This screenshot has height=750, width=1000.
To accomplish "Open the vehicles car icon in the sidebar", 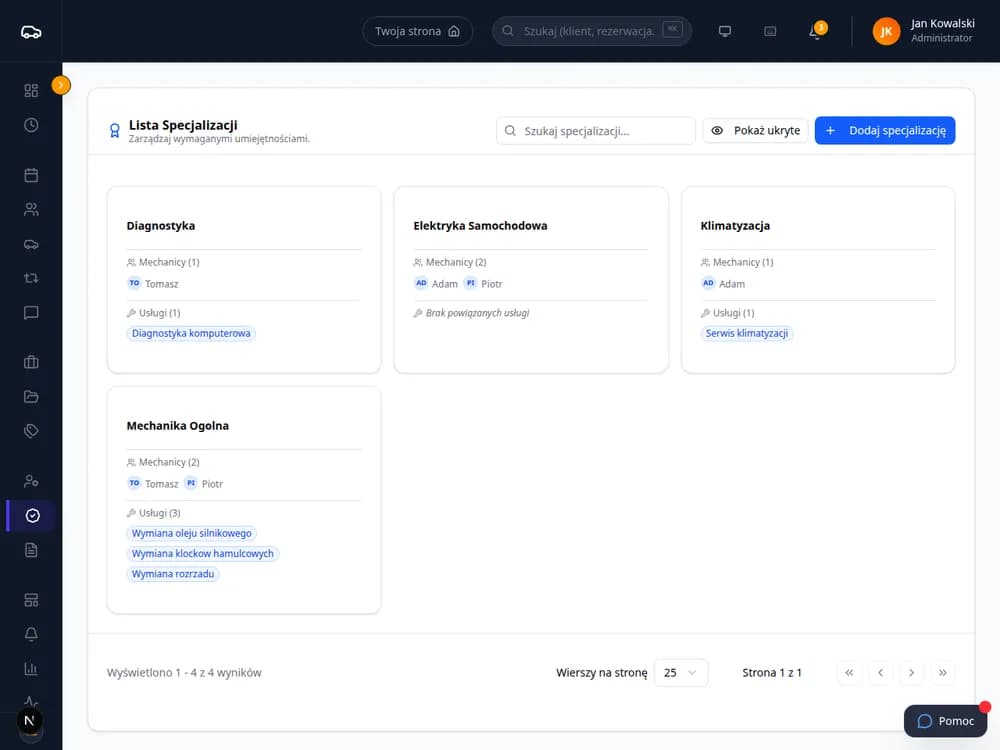I will point(31,244).
